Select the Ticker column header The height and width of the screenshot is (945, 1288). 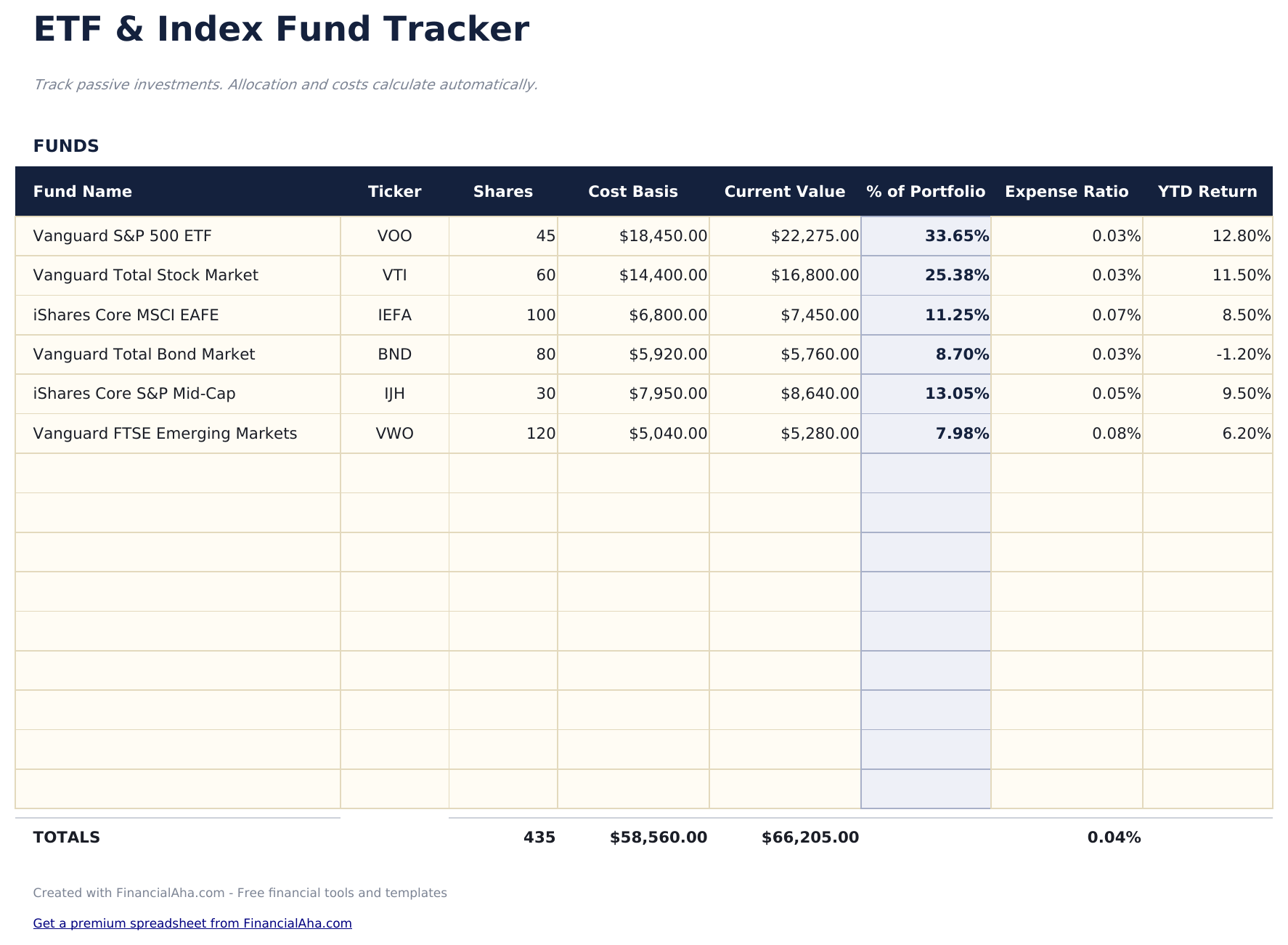point(394,192)
